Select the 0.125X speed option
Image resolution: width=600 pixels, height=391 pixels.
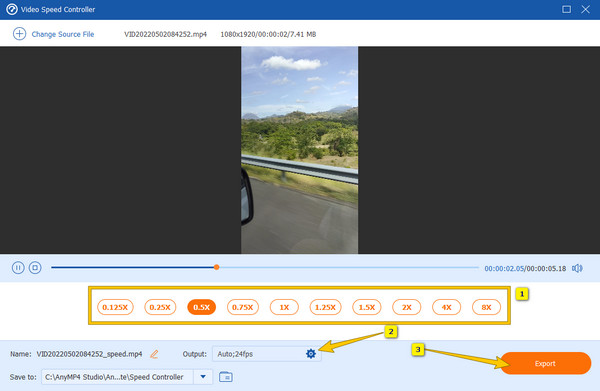115,307
